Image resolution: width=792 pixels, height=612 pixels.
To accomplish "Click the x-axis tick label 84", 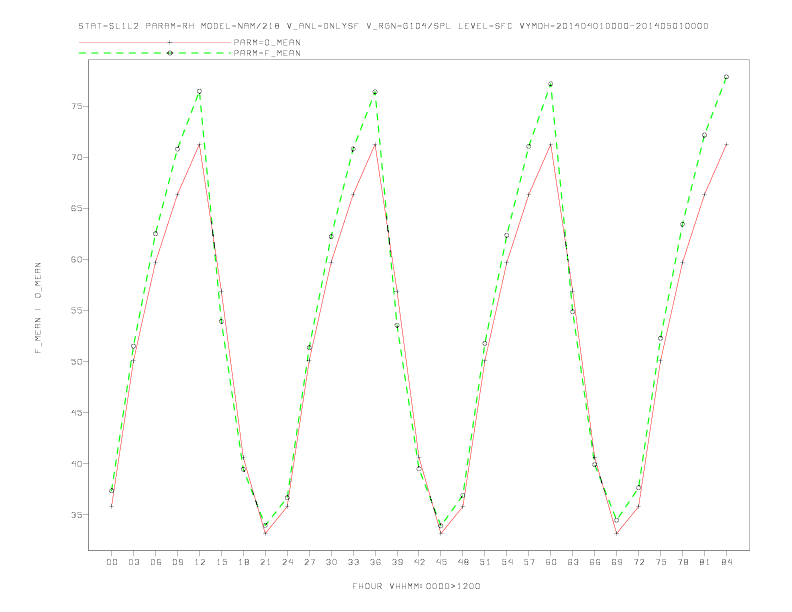I will pos(726,562).
